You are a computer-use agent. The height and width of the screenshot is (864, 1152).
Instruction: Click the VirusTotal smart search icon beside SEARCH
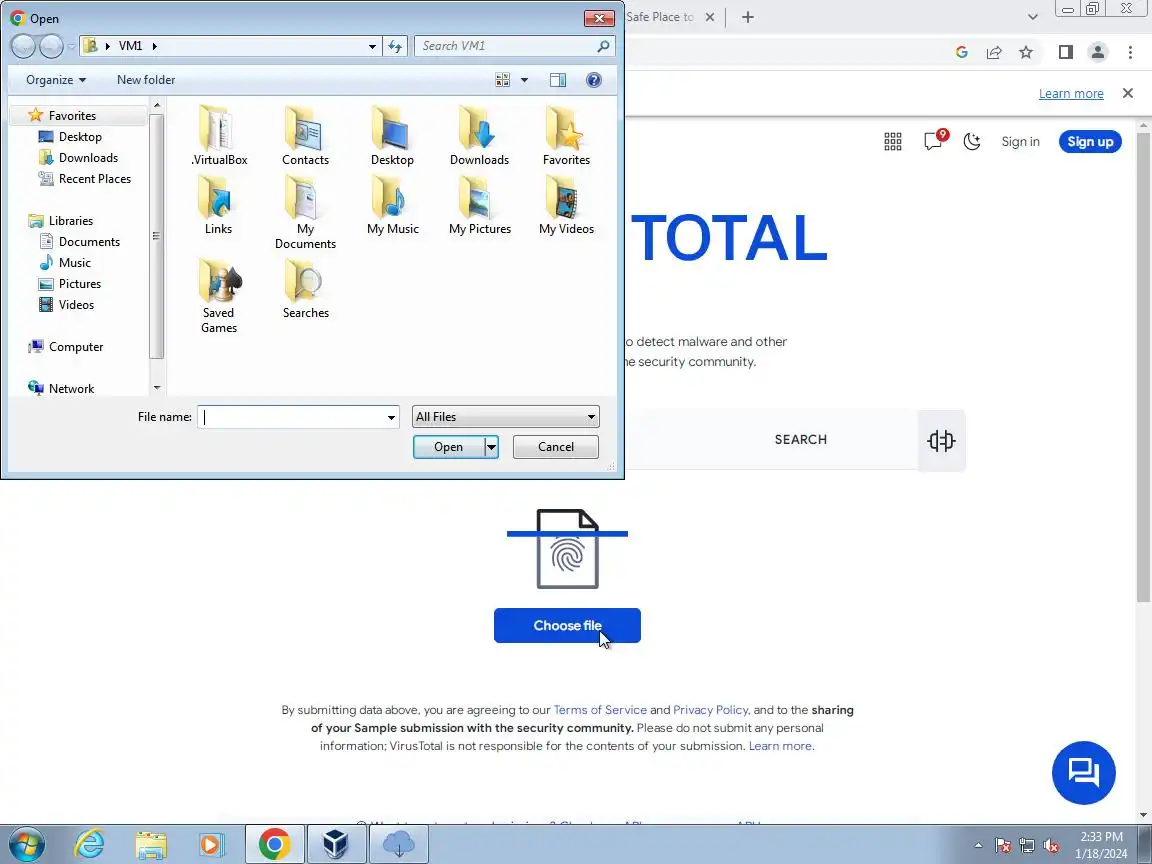(941, 440)
